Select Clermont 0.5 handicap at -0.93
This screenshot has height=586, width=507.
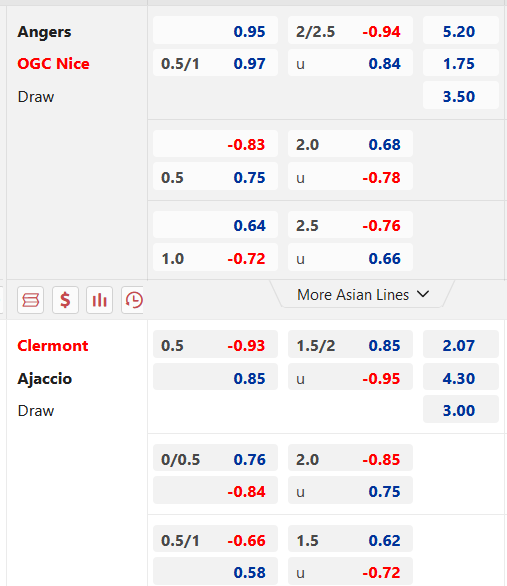(x=215, y=345)
